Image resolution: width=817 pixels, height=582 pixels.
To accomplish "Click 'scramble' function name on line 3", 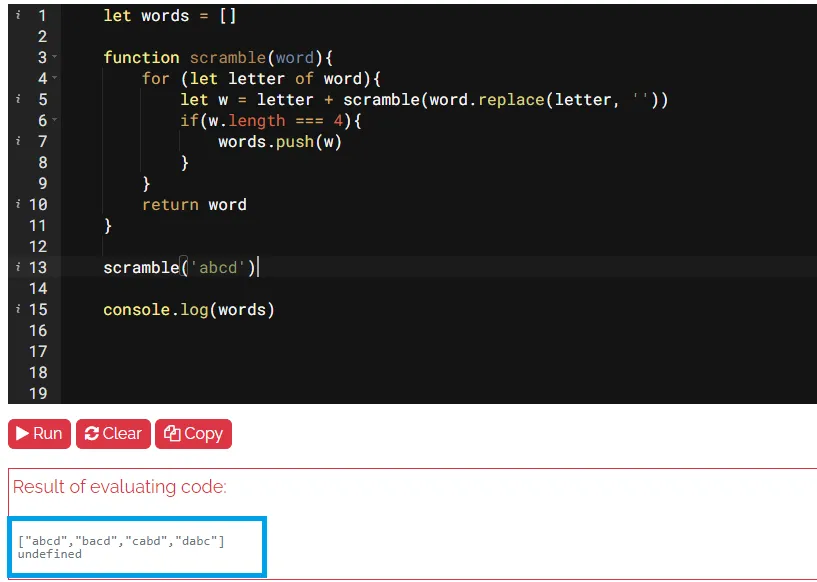I will (228, 57).
